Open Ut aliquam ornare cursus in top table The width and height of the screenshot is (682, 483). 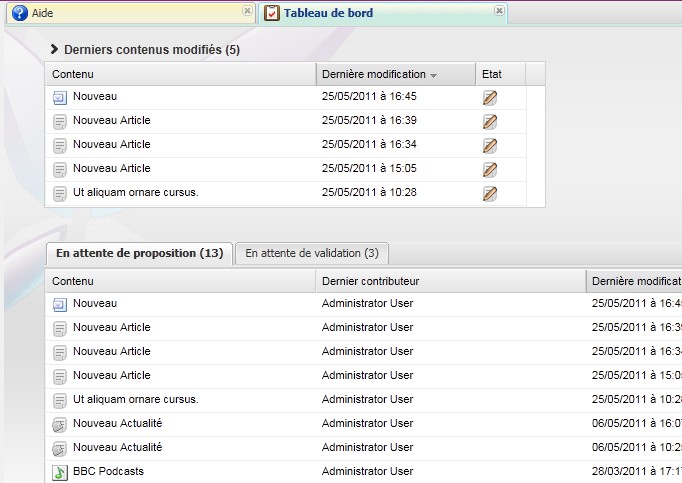click(x=135, y=192)
